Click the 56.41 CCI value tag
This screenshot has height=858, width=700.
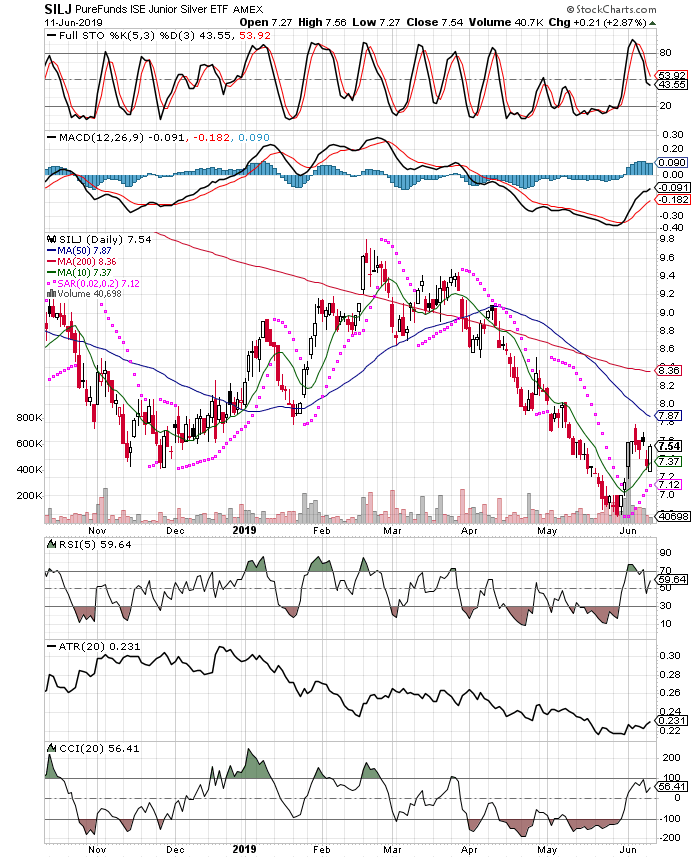[673, 787]
